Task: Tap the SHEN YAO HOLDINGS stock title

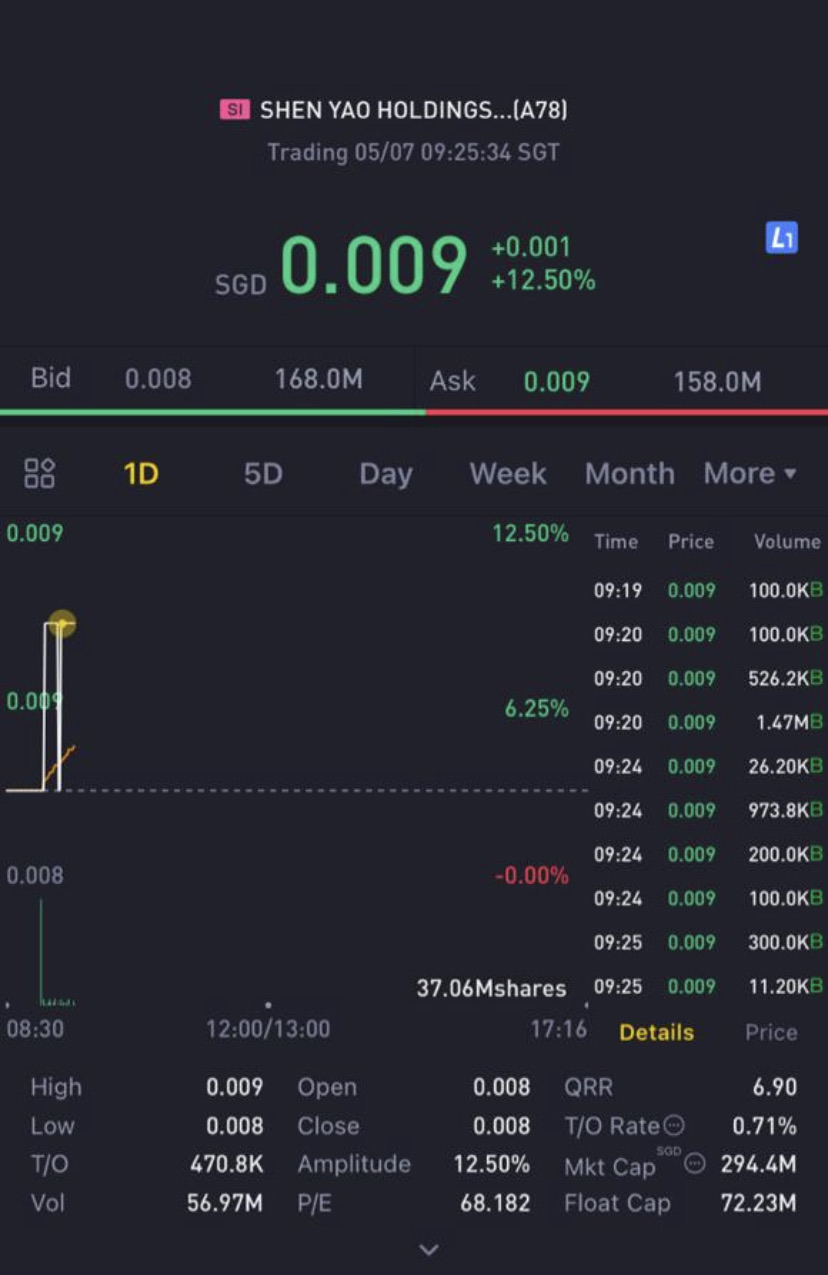Action: pyautogui.click(x=414, y=110)
